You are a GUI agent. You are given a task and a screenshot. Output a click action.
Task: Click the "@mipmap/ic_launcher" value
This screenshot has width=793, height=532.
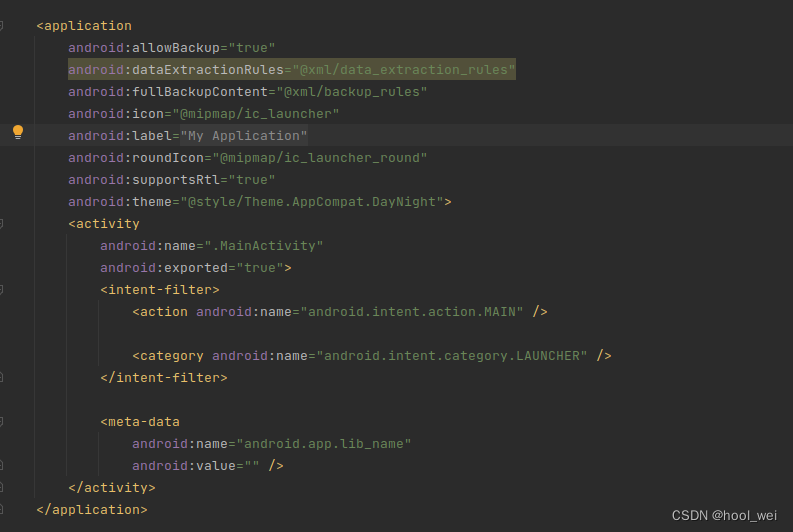pyautogui.click(x=256, y=114)
